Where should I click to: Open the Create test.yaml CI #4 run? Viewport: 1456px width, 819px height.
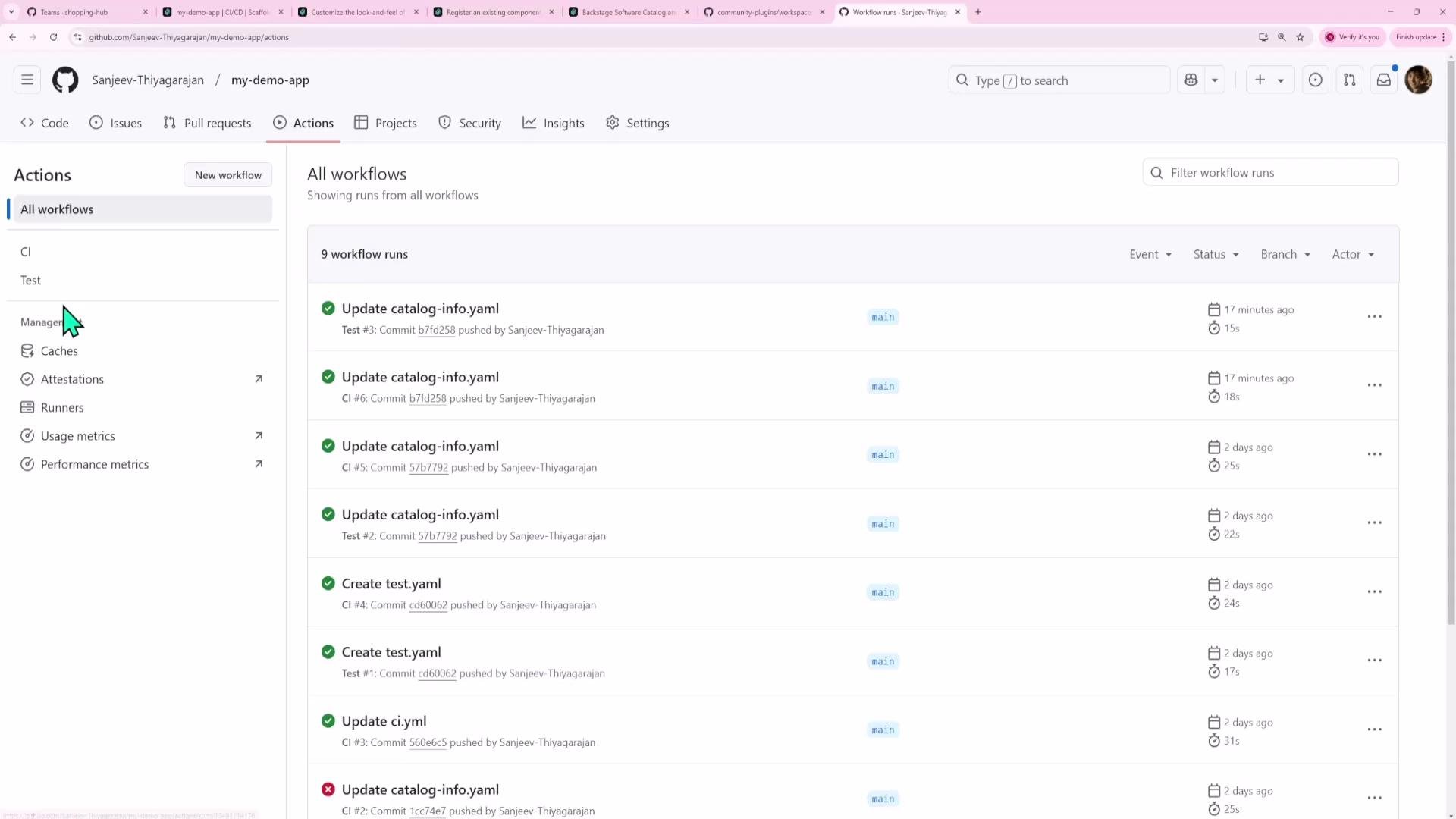(391, 584)
